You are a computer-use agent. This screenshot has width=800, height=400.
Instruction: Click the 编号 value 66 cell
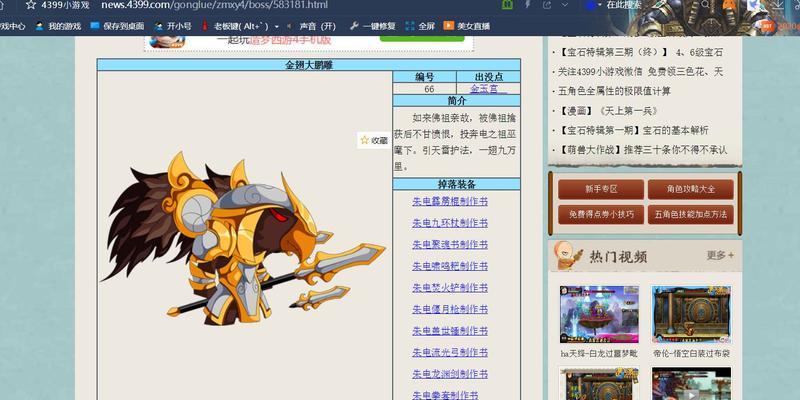[424, 89]
